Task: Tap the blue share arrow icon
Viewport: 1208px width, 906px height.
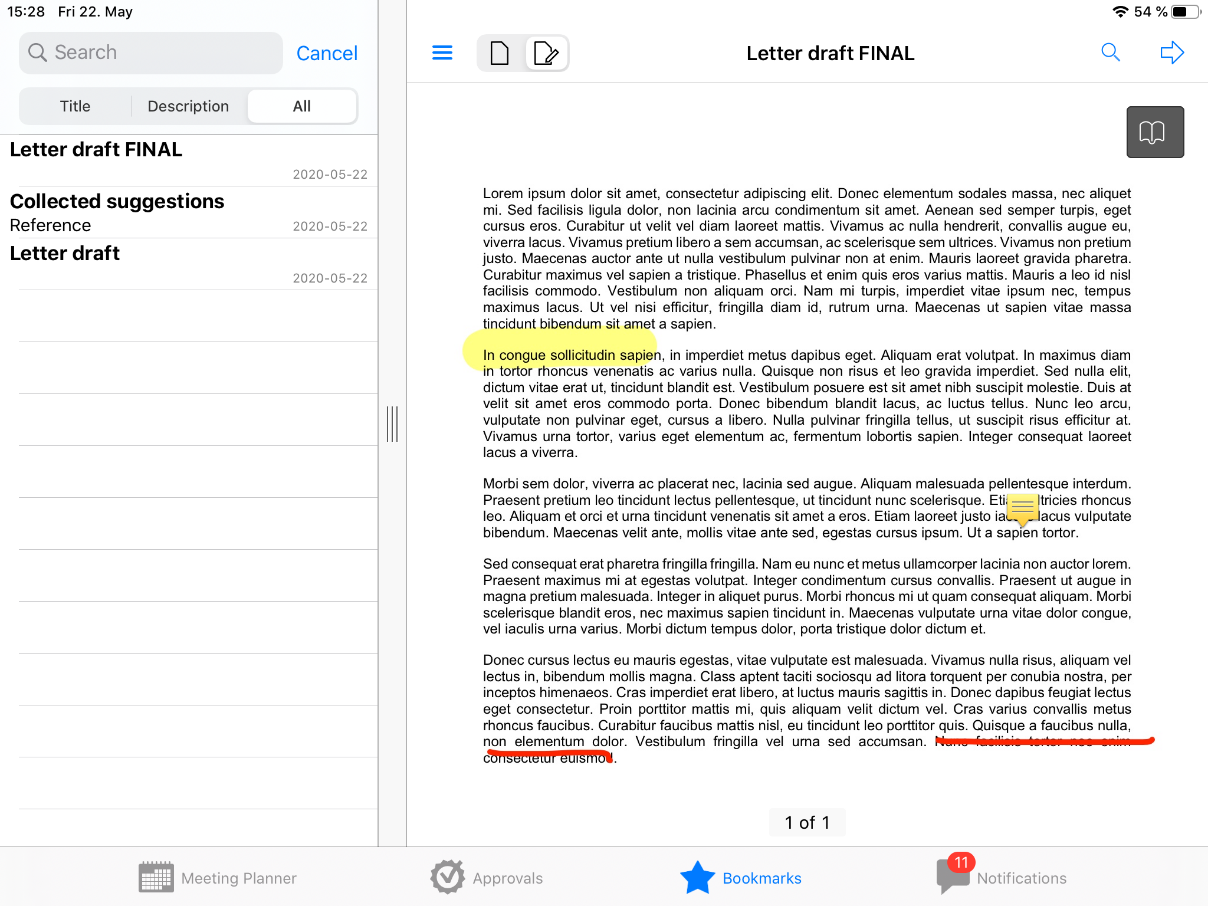Action: click(1172, 53)
